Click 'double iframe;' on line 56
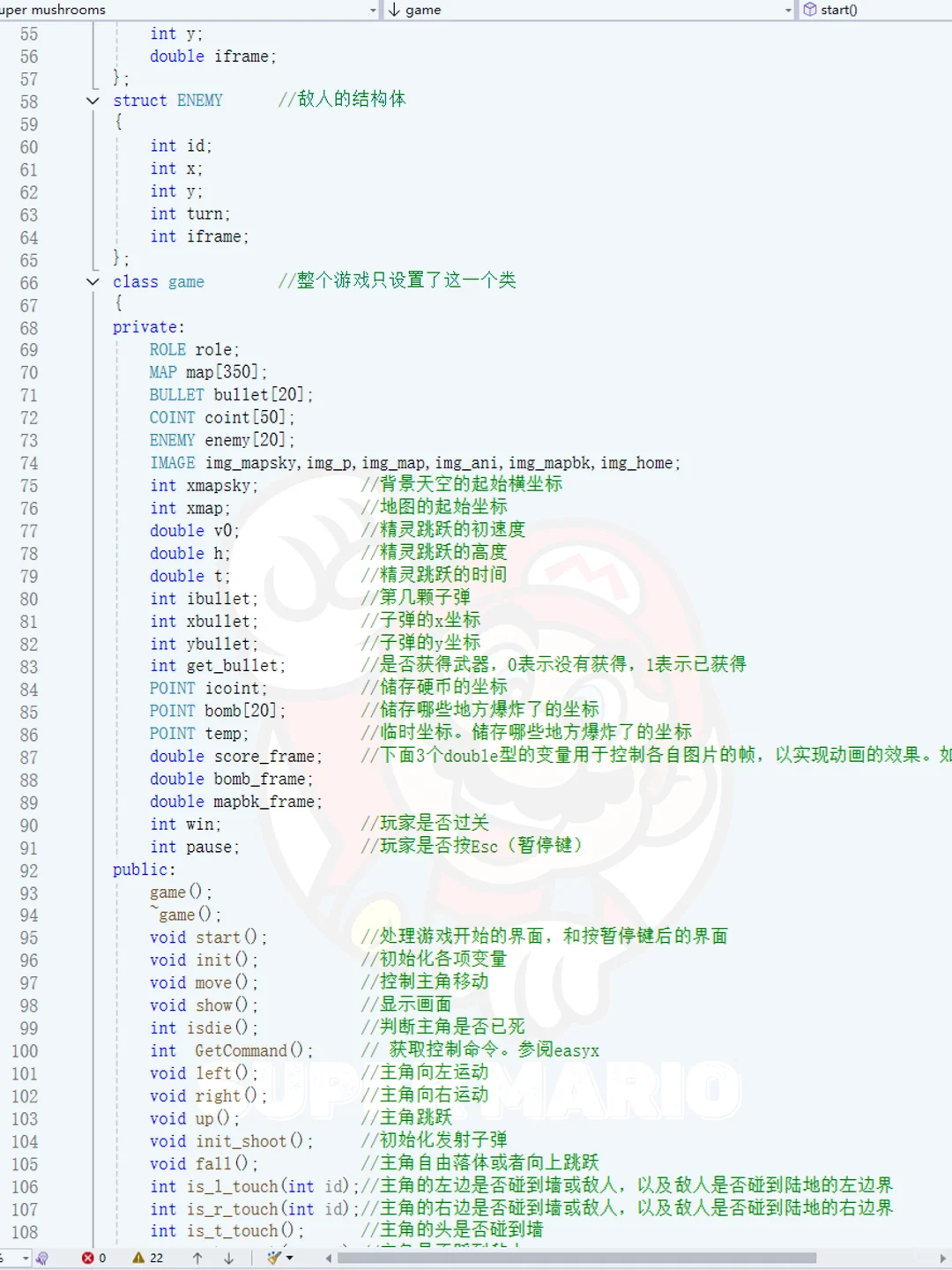This screenshot has width=952, height=1270. click(x=212, y=56)
